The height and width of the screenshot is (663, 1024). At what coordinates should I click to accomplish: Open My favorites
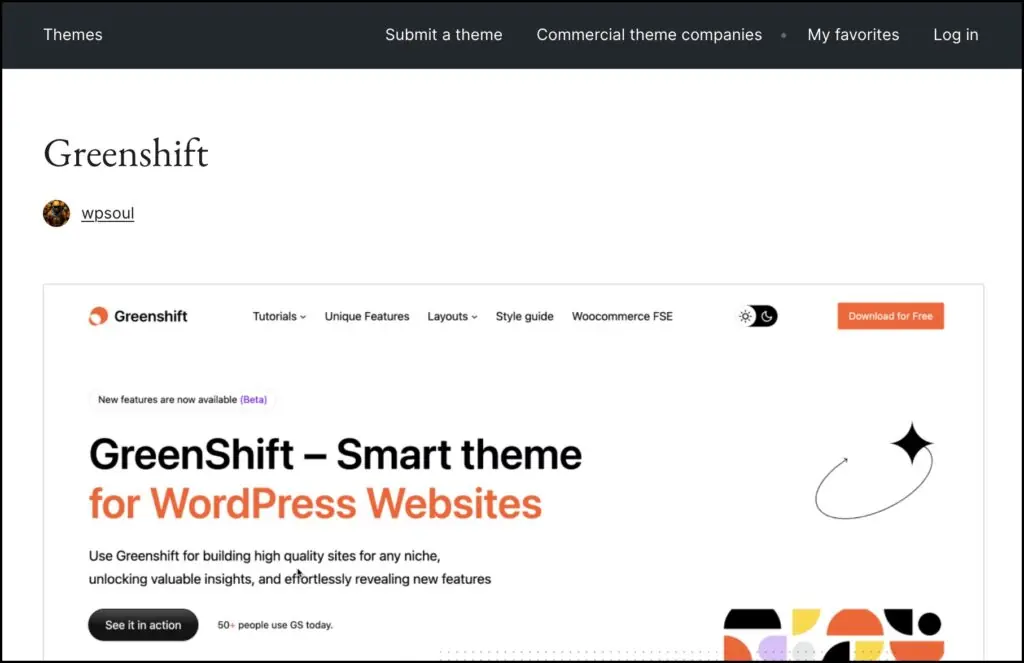(853, 35)
